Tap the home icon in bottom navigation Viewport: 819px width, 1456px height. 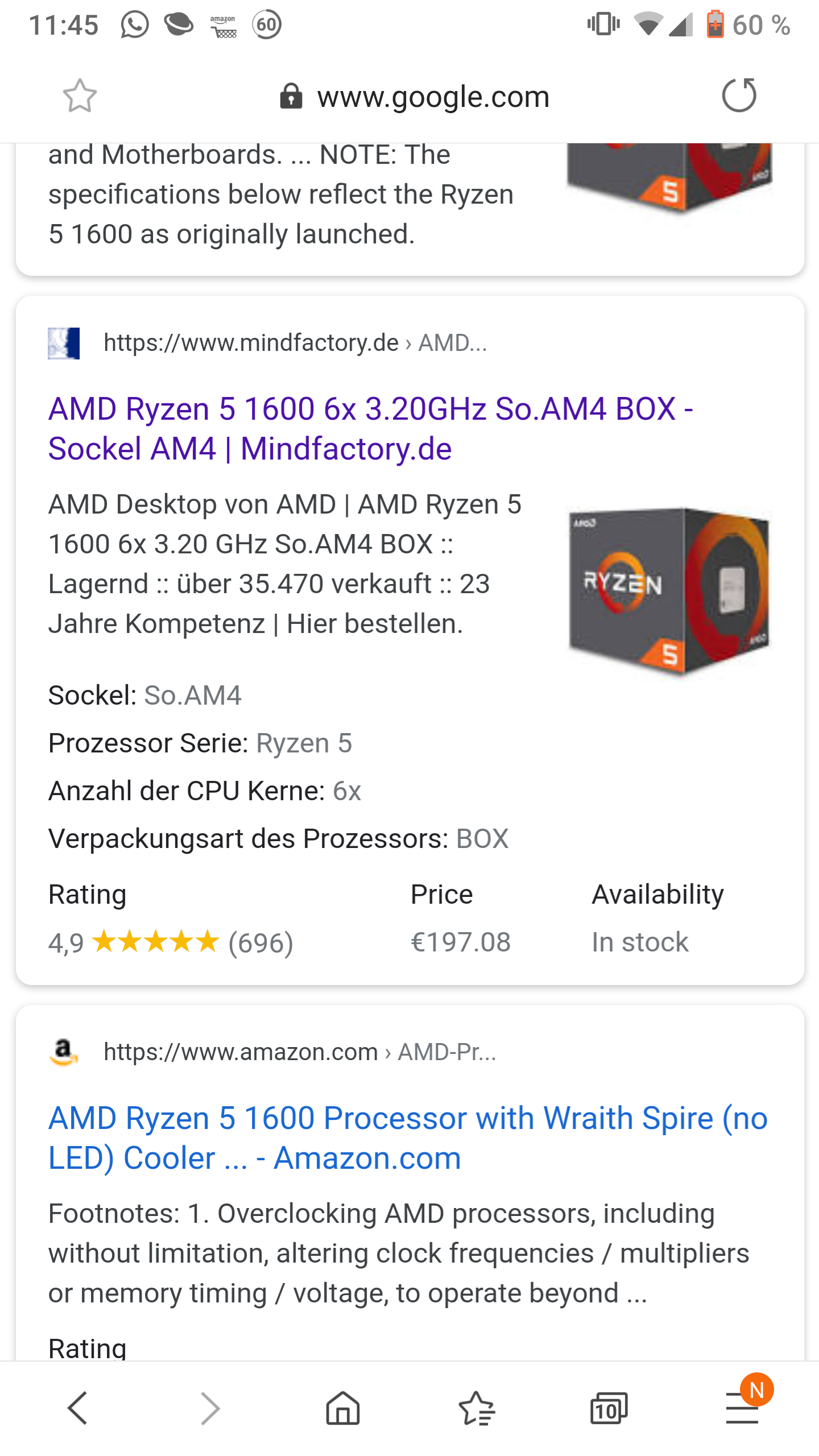pyautogui.click(x=342, y=1408)
